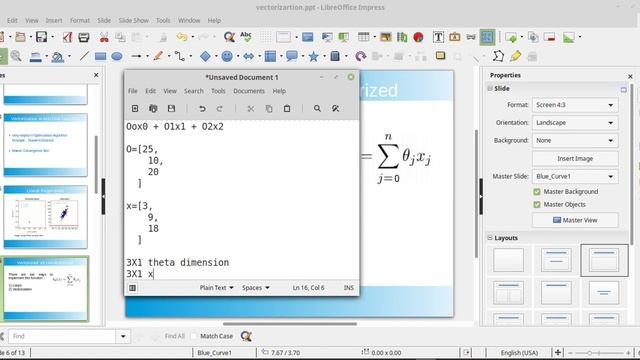Close the Properties sidebar panel
Image resolution: width=640 pixels, height=360 pixels.
point(630,76)
